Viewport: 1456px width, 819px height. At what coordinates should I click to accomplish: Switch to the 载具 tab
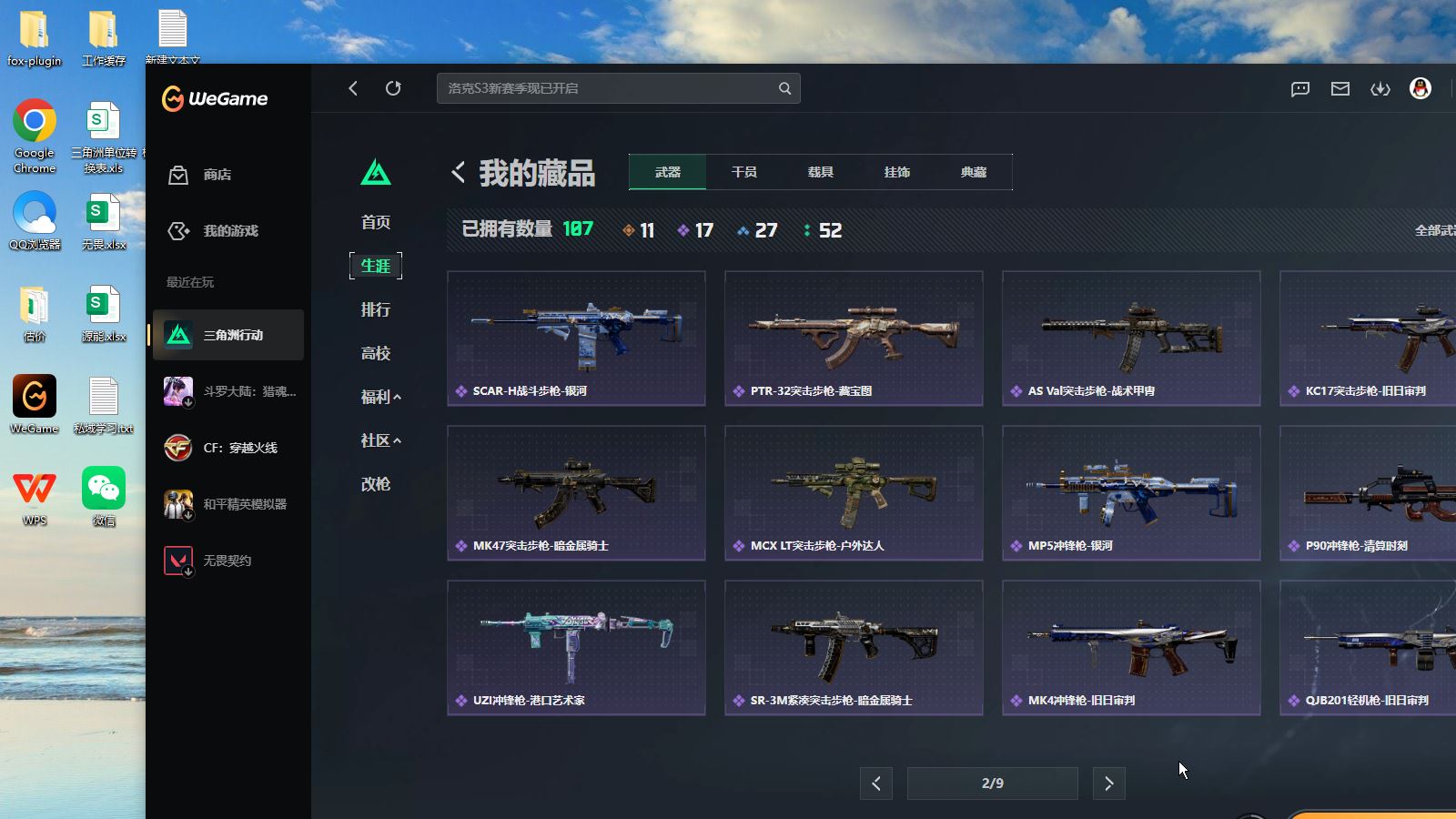[x=821, y=172]
